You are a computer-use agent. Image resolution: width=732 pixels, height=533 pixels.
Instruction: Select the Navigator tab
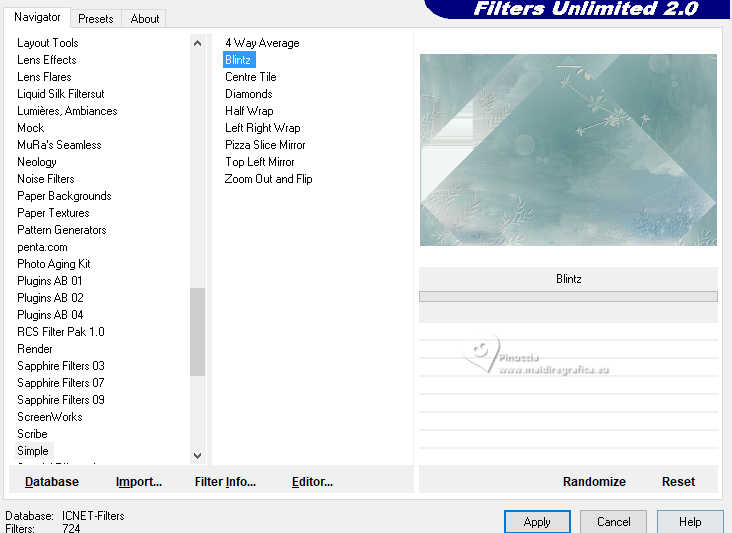click(x=37, y=17)
